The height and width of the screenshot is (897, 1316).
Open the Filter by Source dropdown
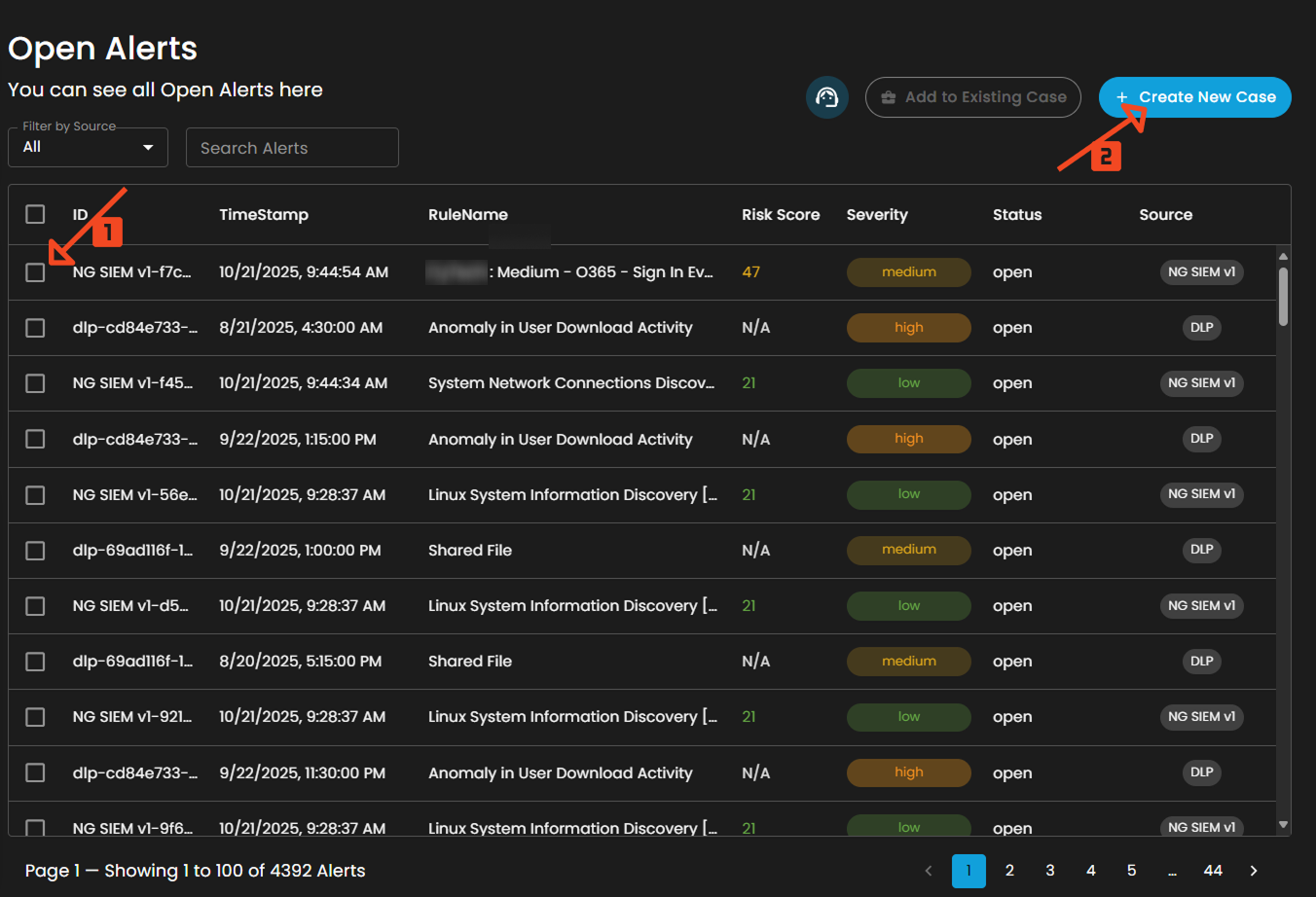pos(88,148)
